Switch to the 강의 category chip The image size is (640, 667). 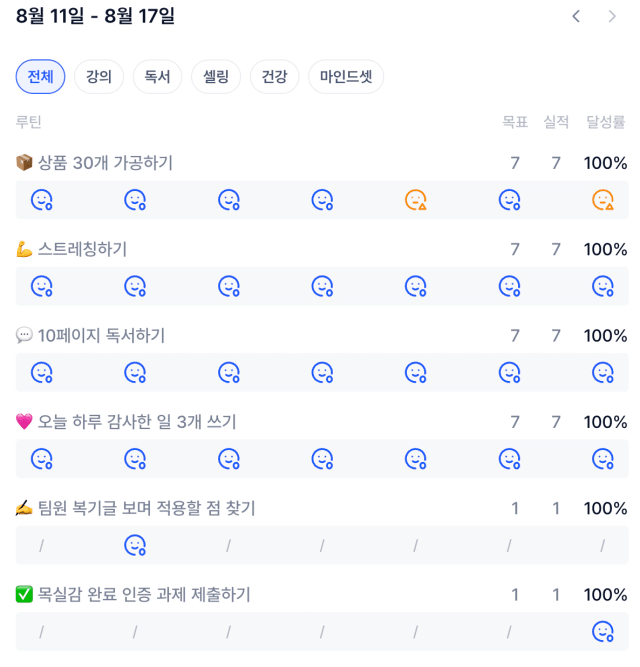coord(99,77)
